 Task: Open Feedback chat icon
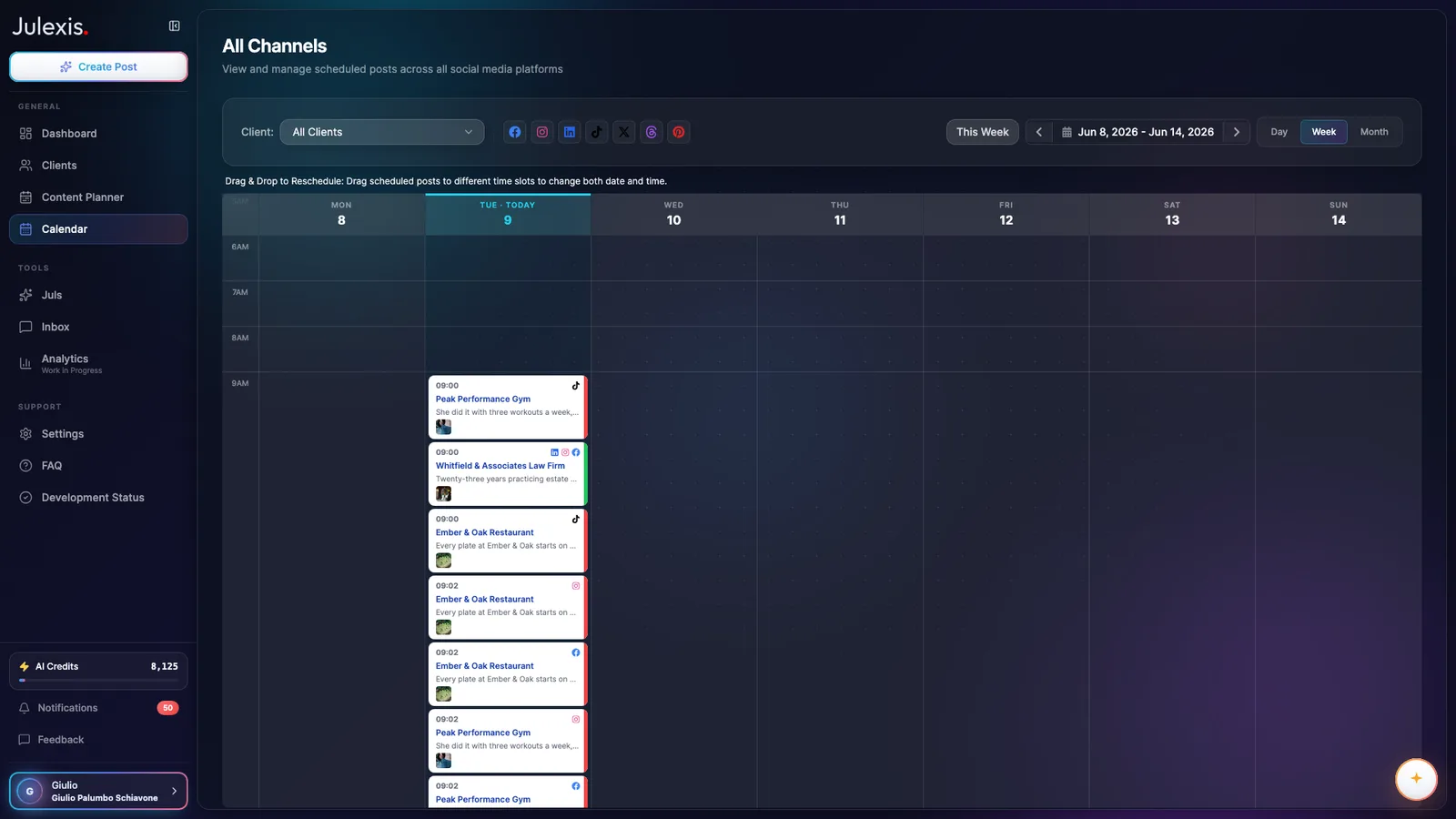click(x=25, y=740)
